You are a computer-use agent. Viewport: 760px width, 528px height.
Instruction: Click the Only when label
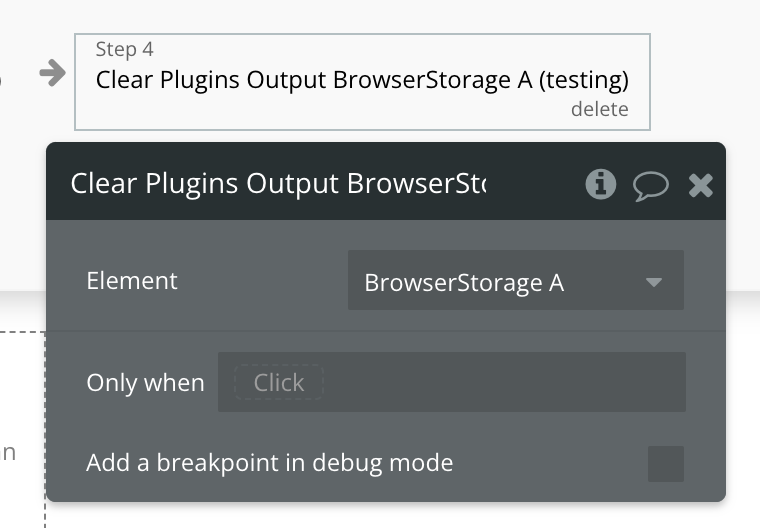[145, 383]
